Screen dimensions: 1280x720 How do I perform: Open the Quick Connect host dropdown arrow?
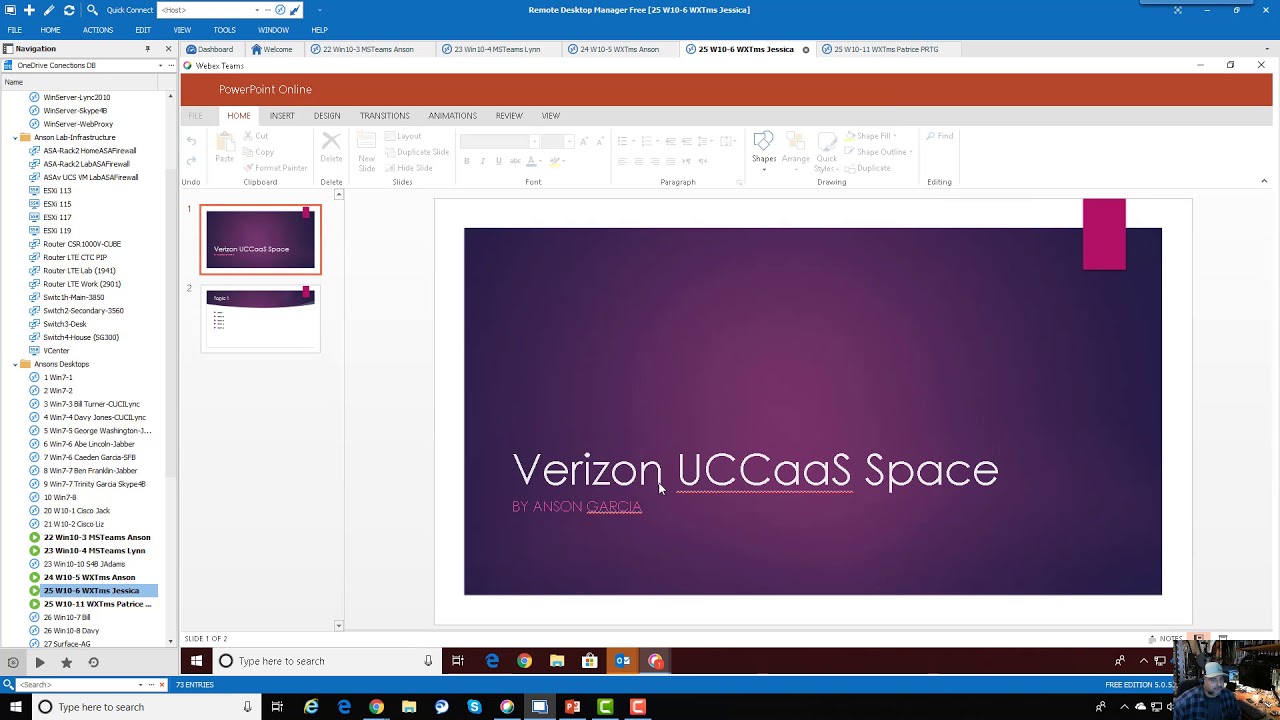(257, 10)
